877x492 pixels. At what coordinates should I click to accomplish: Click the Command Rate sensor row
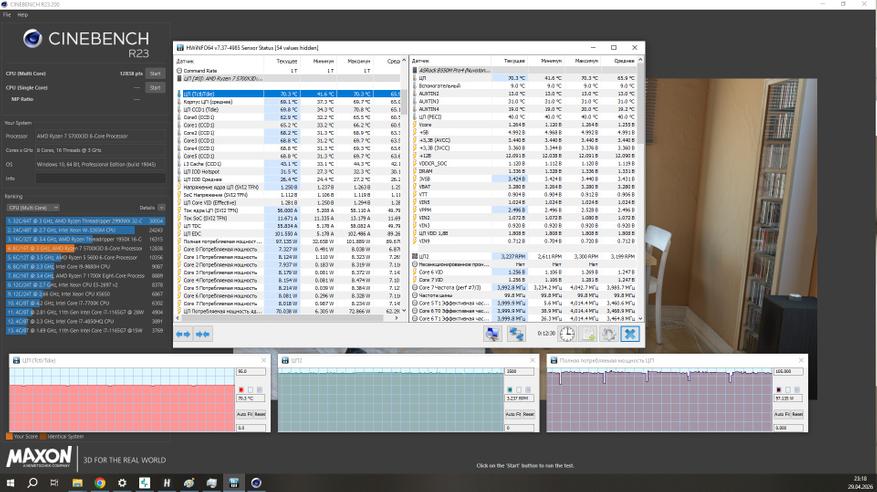tap(289, 71)
